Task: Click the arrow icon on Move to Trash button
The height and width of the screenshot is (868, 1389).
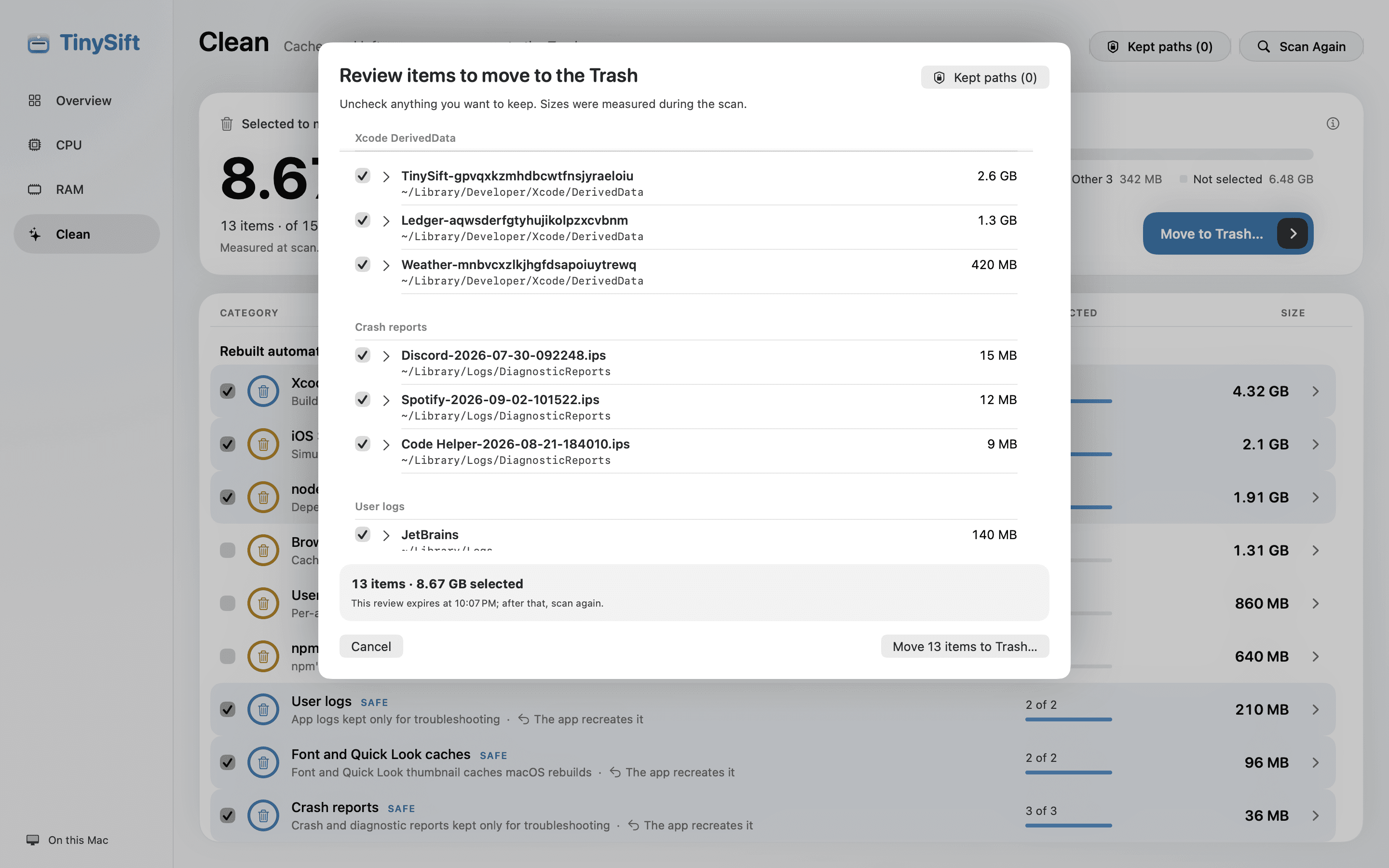Action: pyautogui.click(x=1293, y=234)
